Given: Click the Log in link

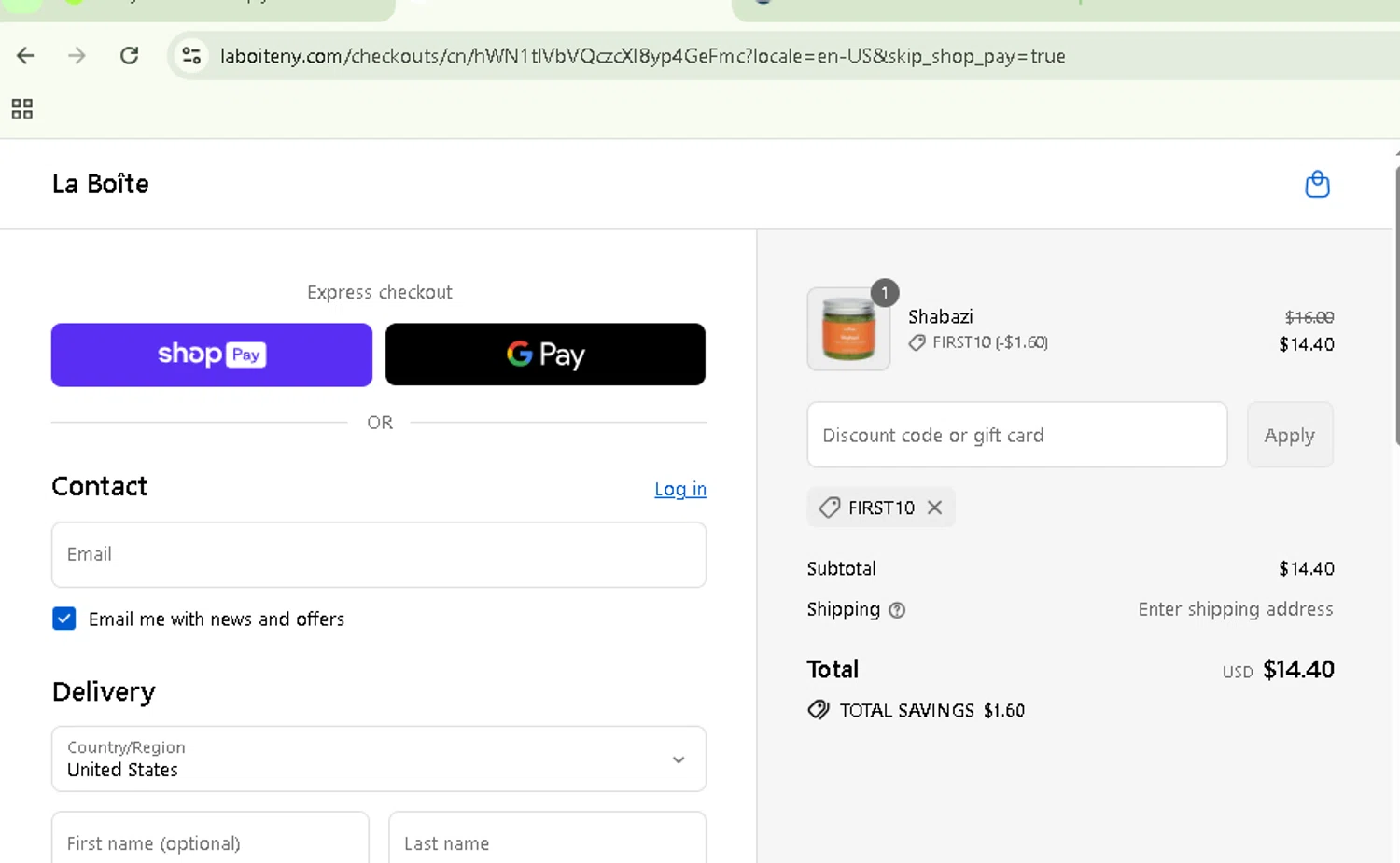Looking at the screenshot, I should tap(680, 489).
